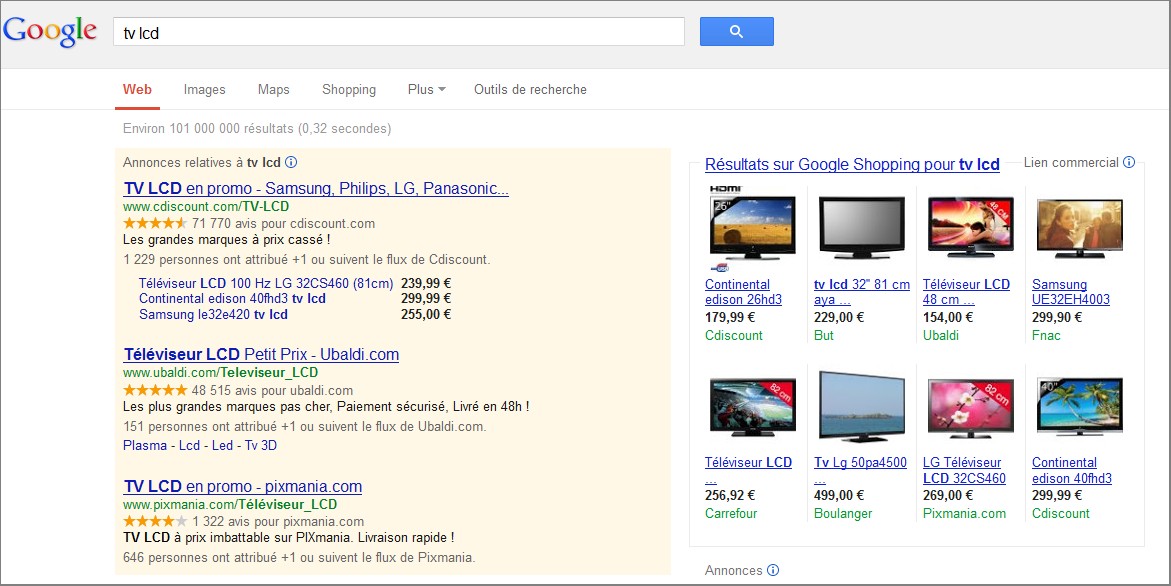
Task: Click the Fnac merchant name
Action: point(1046,336)
